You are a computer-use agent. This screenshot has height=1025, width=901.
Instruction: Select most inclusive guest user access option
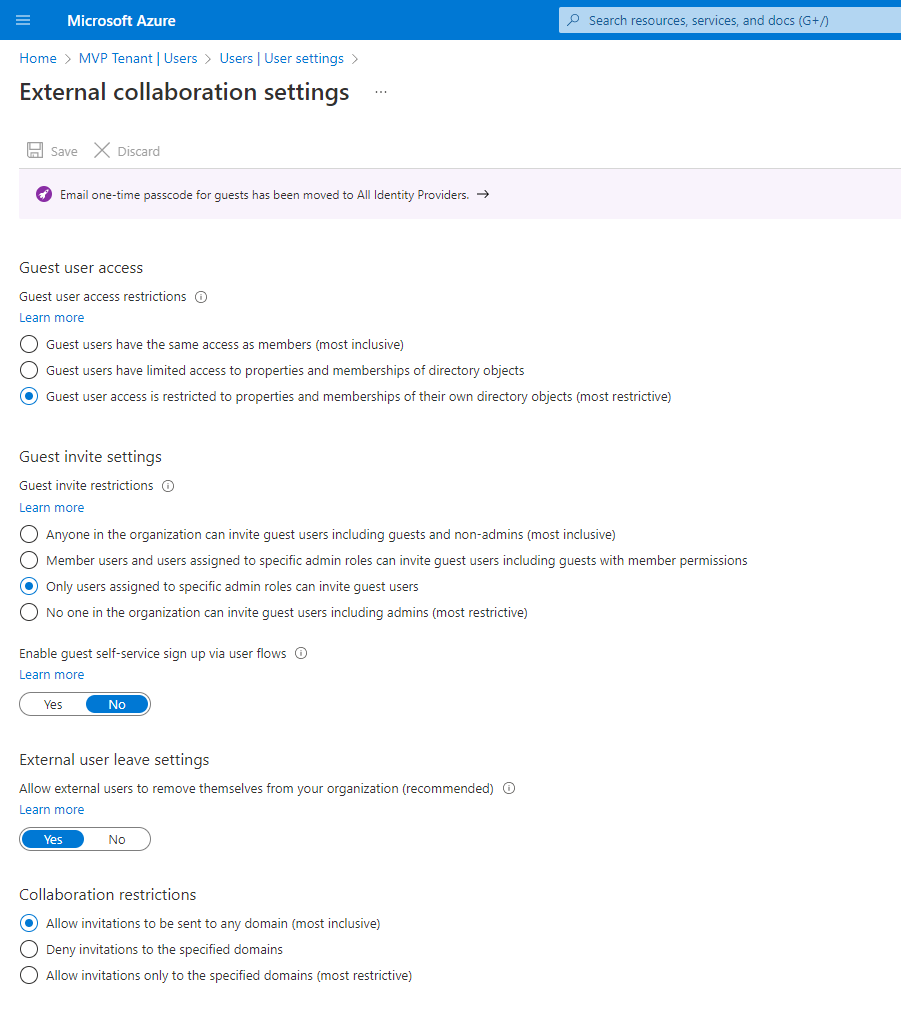tap(28, 343)
